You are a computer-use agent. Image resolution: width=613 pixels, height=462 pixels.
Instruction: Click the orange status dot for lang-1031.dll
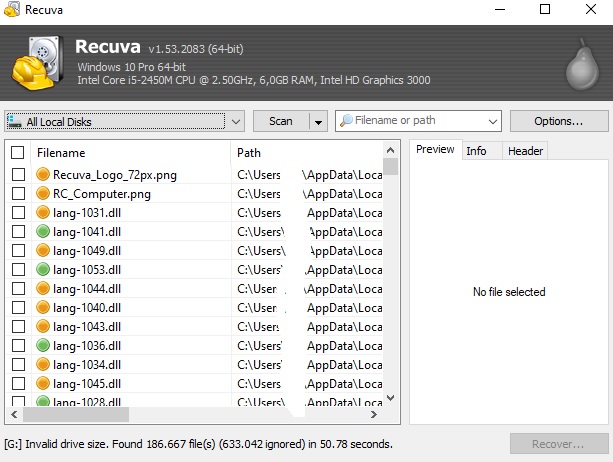click(43, 212)
